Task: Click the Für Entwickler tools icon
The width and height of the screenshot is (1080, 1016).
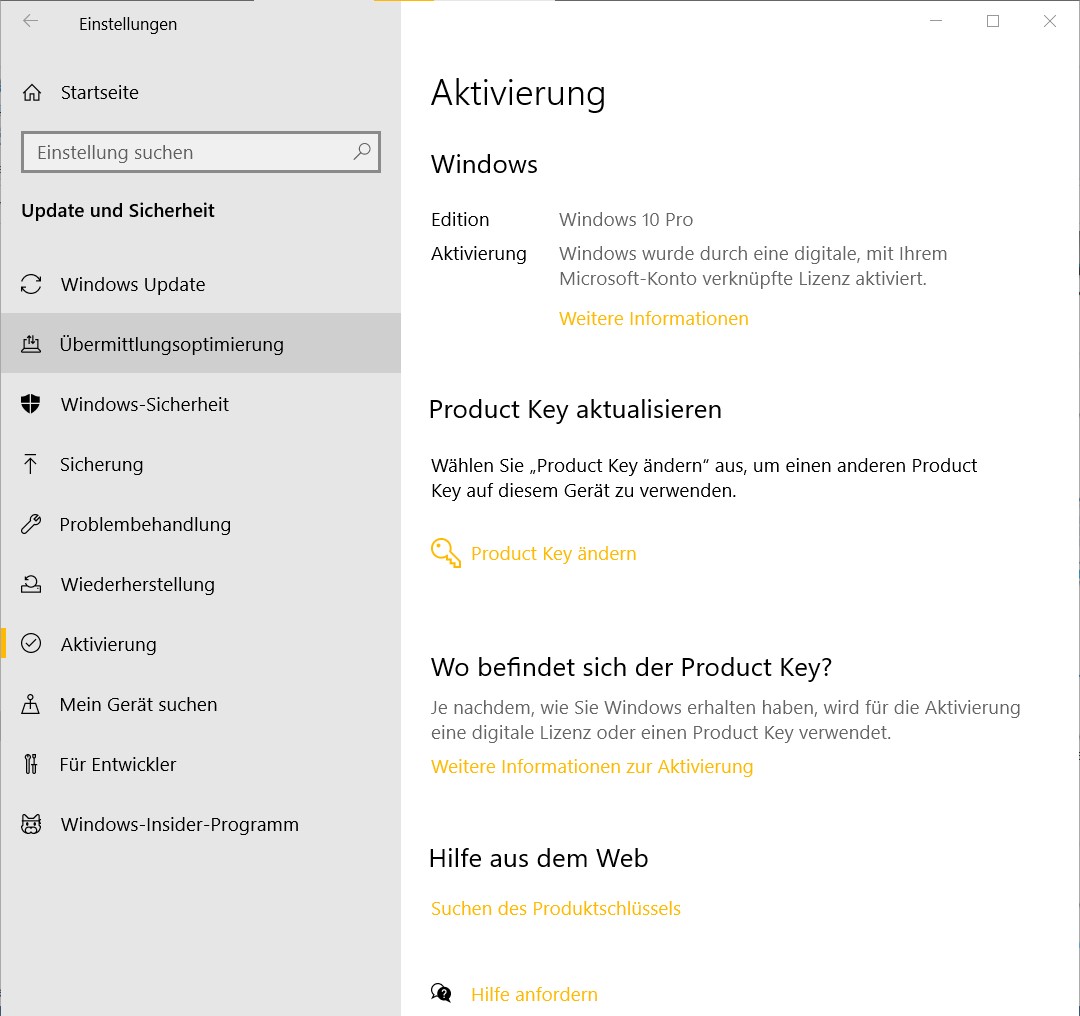Action: pos(31,764)
